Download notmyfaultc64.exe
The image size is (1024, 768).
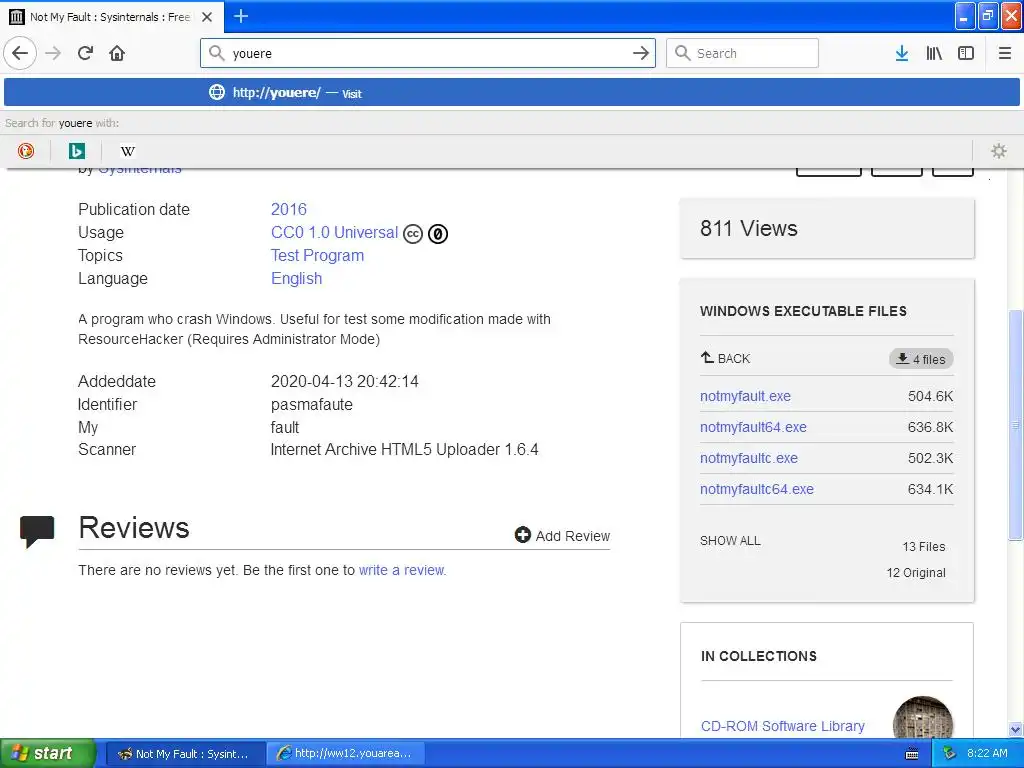(757, 489)
